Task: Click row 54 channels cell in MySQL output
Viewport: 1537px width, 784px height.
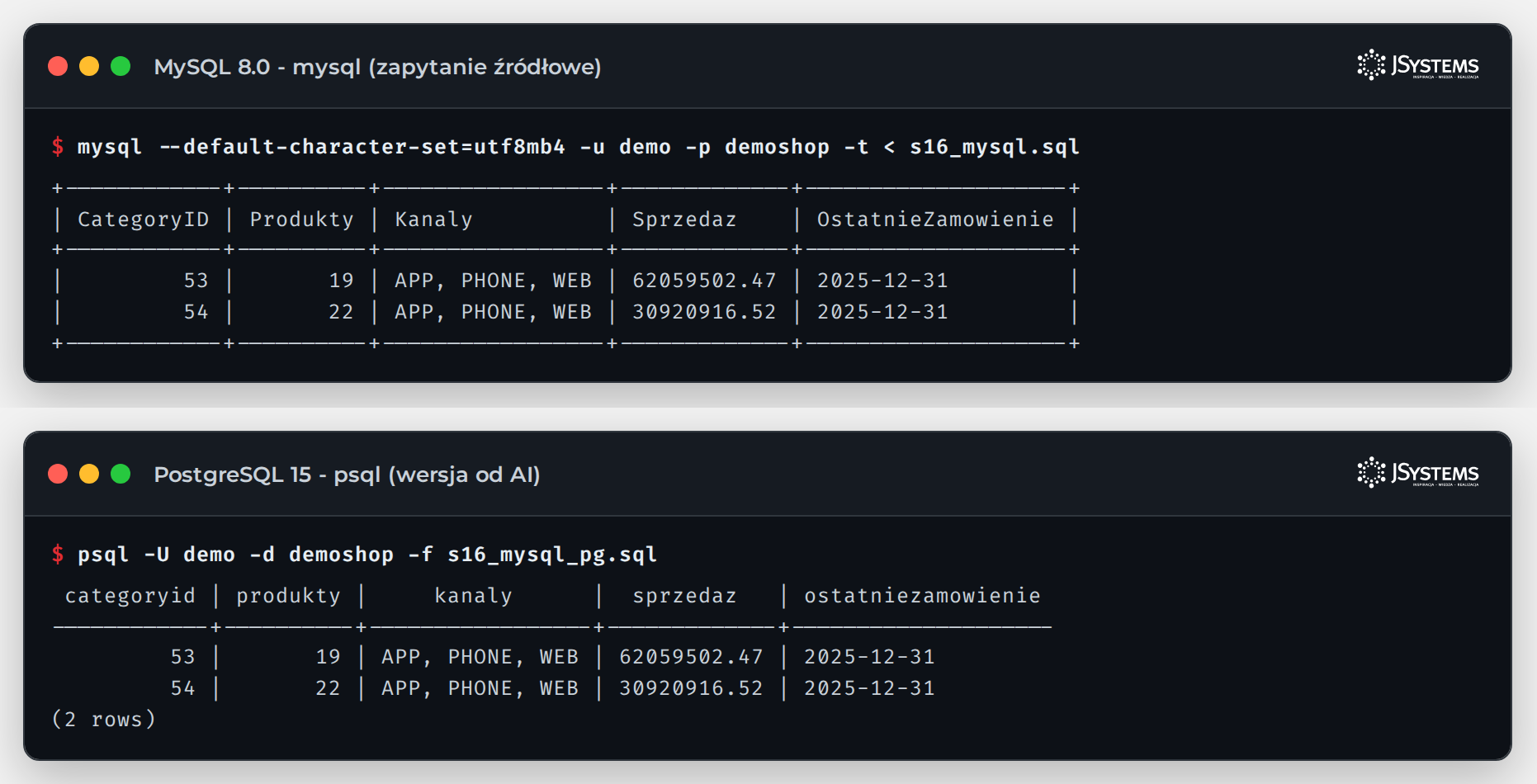Action: 493,312
